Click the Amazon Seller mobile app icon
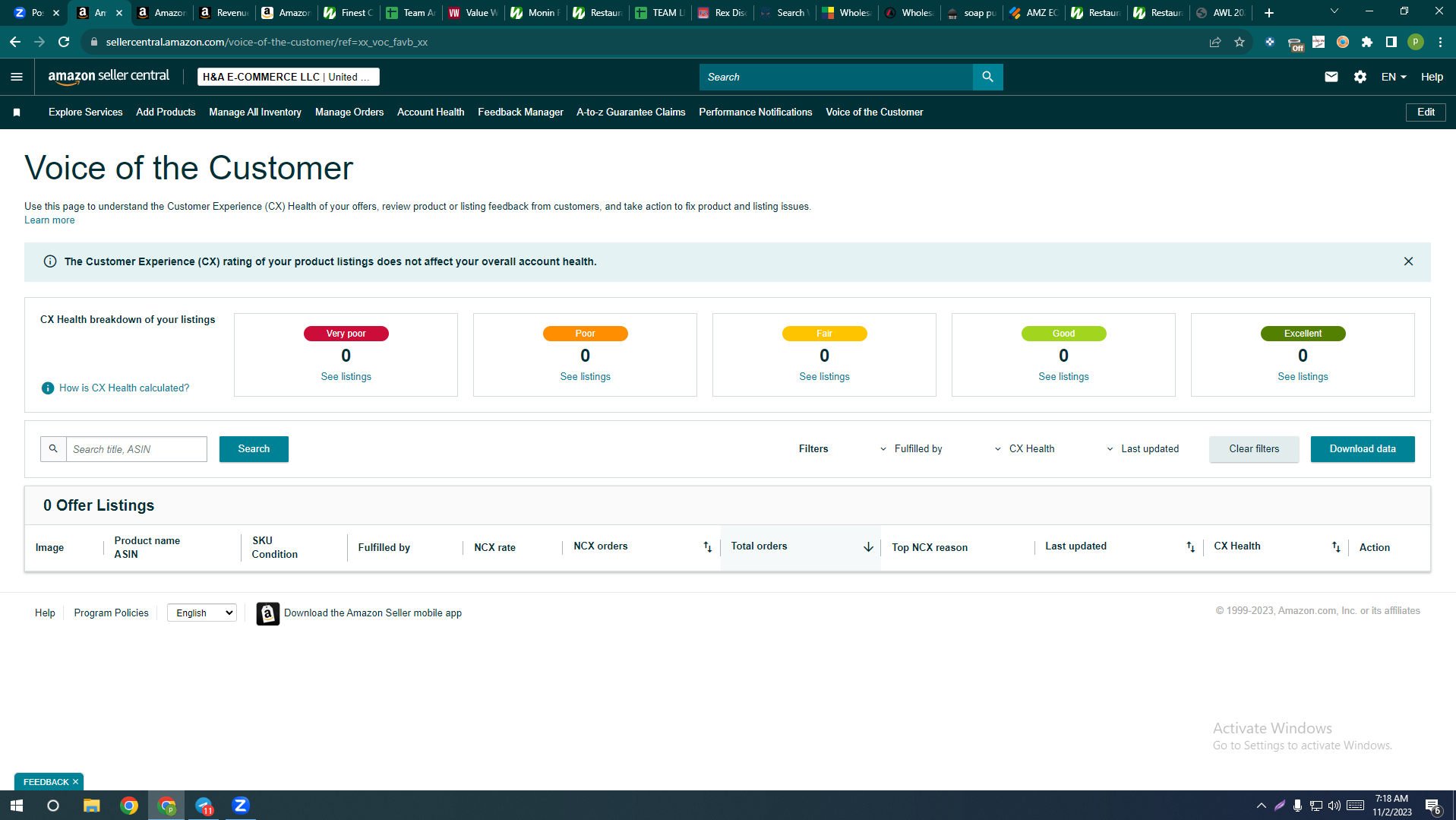The width and height of the screenshot is (1456, 820). click(x=267, y=613)
